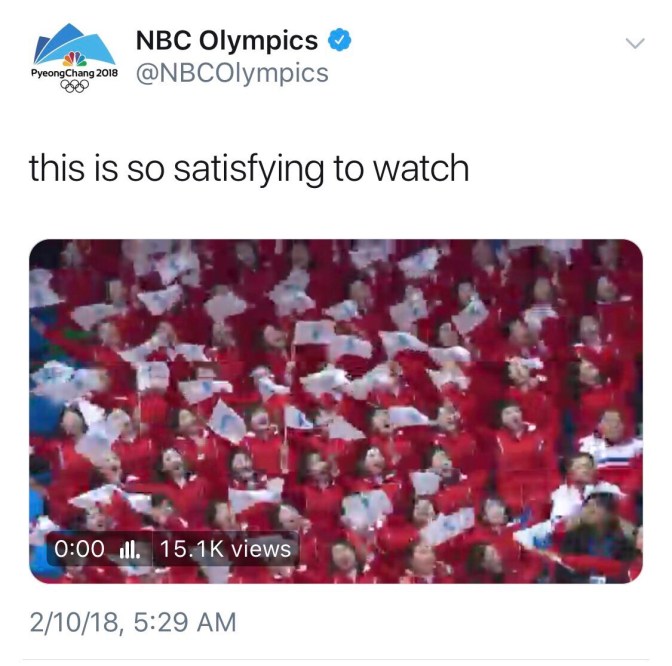This screenshot has height=666, width=672.
Task: Click the tweet timestamp 2/10/18, 5:29 AM
Action: click(x=133, y=622)
